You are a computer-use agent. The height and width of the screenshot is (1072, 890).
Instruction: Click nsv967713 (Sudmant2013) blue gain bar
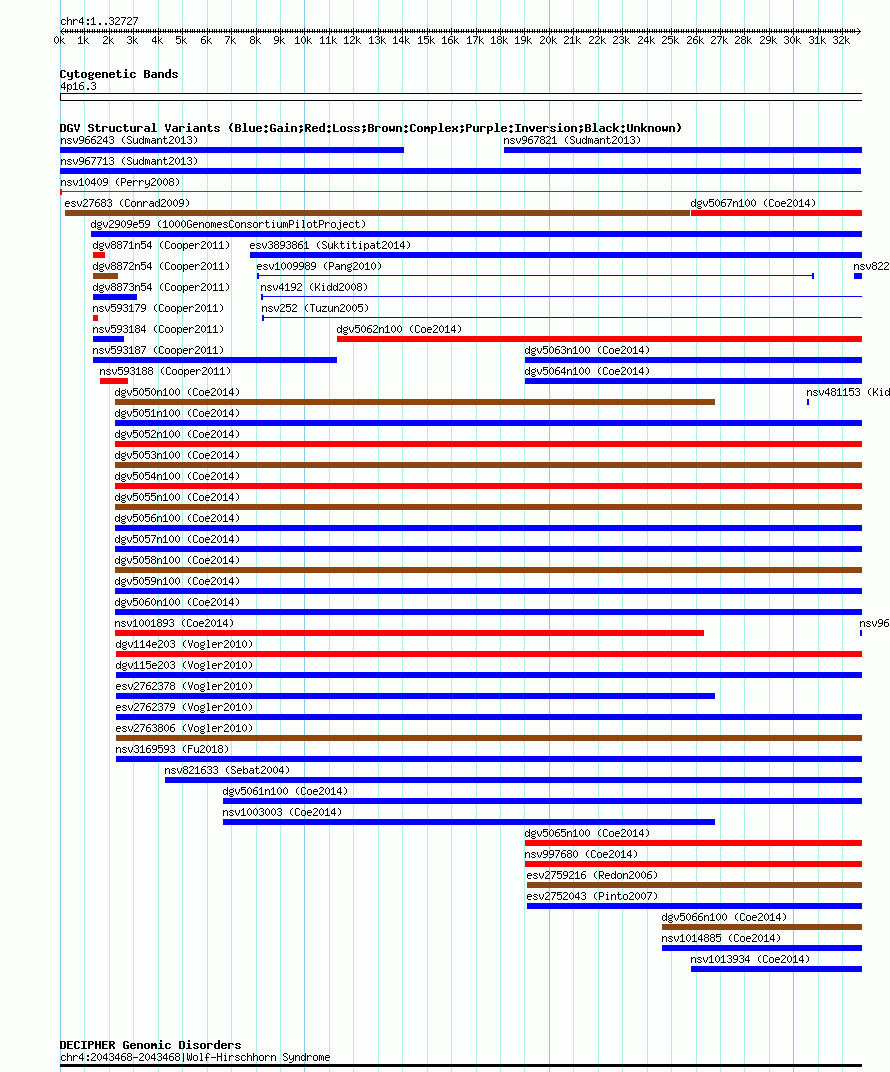pyautogui.click(x=461, y=171)
